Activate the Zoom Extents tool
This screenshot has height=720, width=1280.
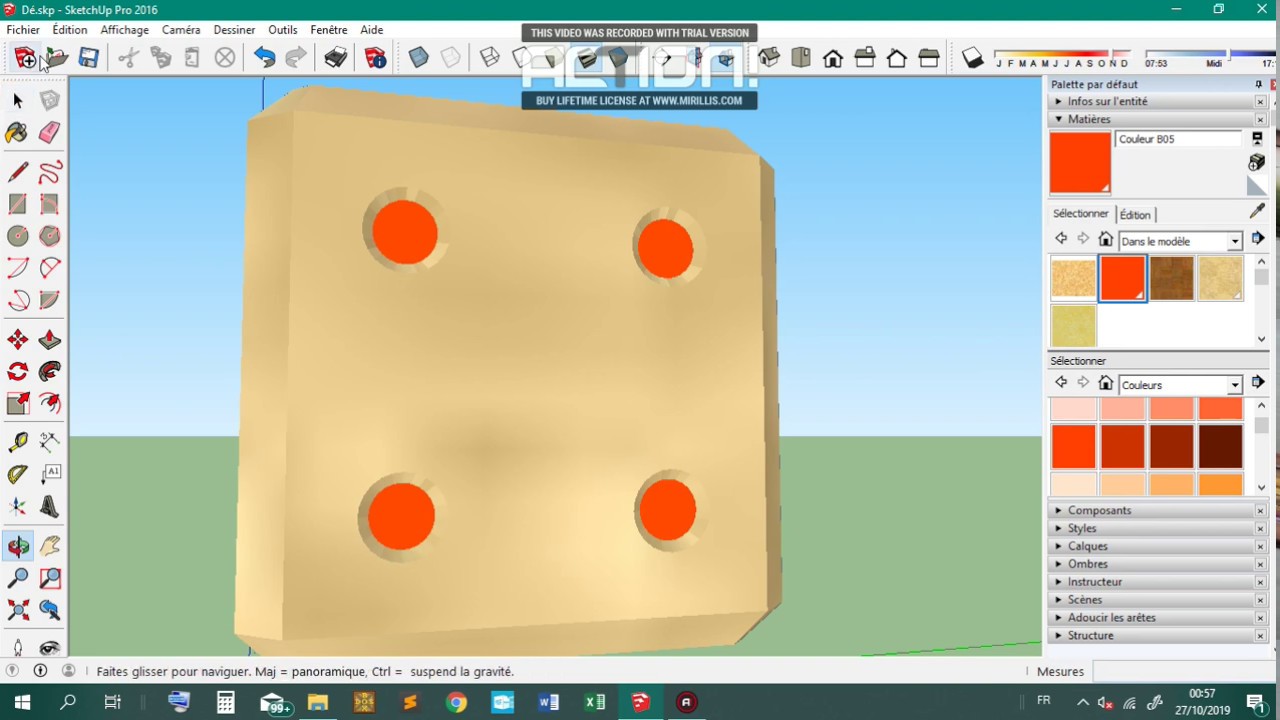[x=18, y=610]
